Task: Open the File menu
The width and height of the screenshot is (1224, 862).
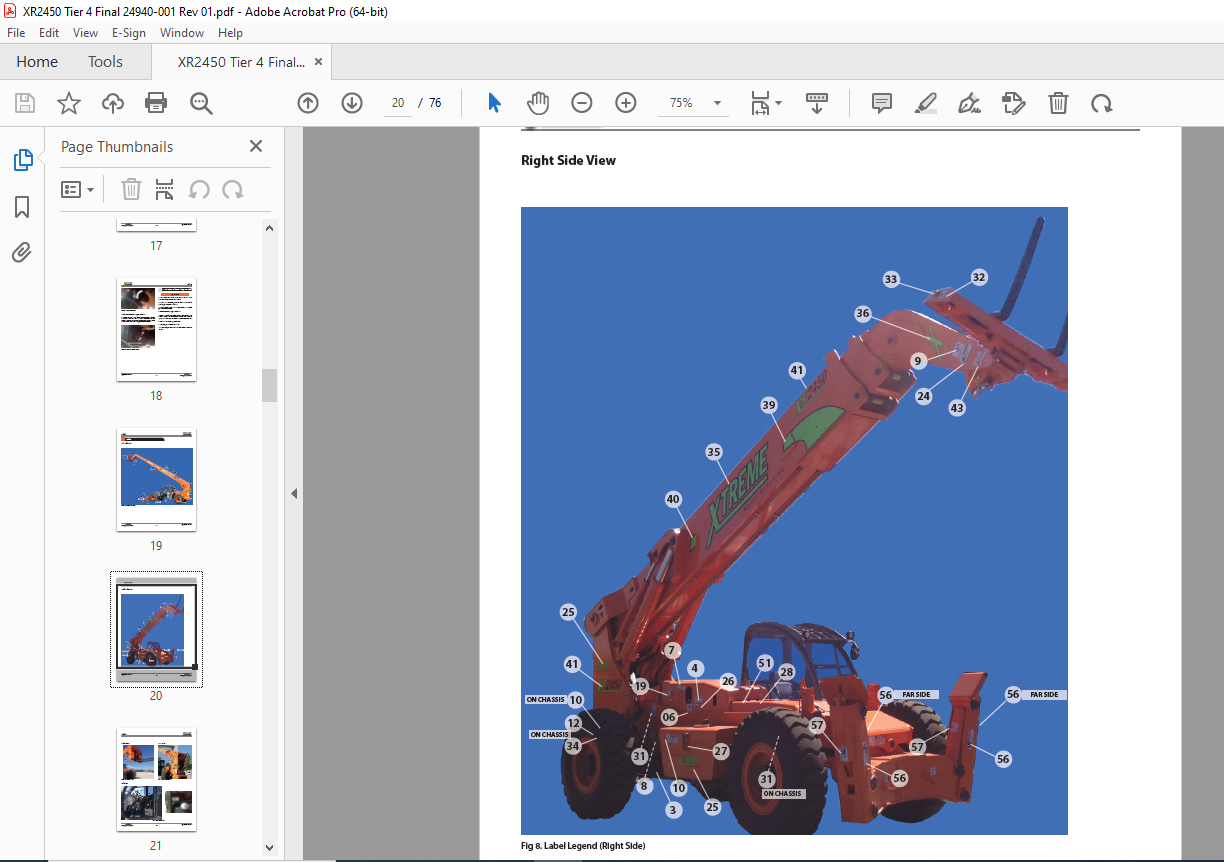Action: tap(16, 33)
